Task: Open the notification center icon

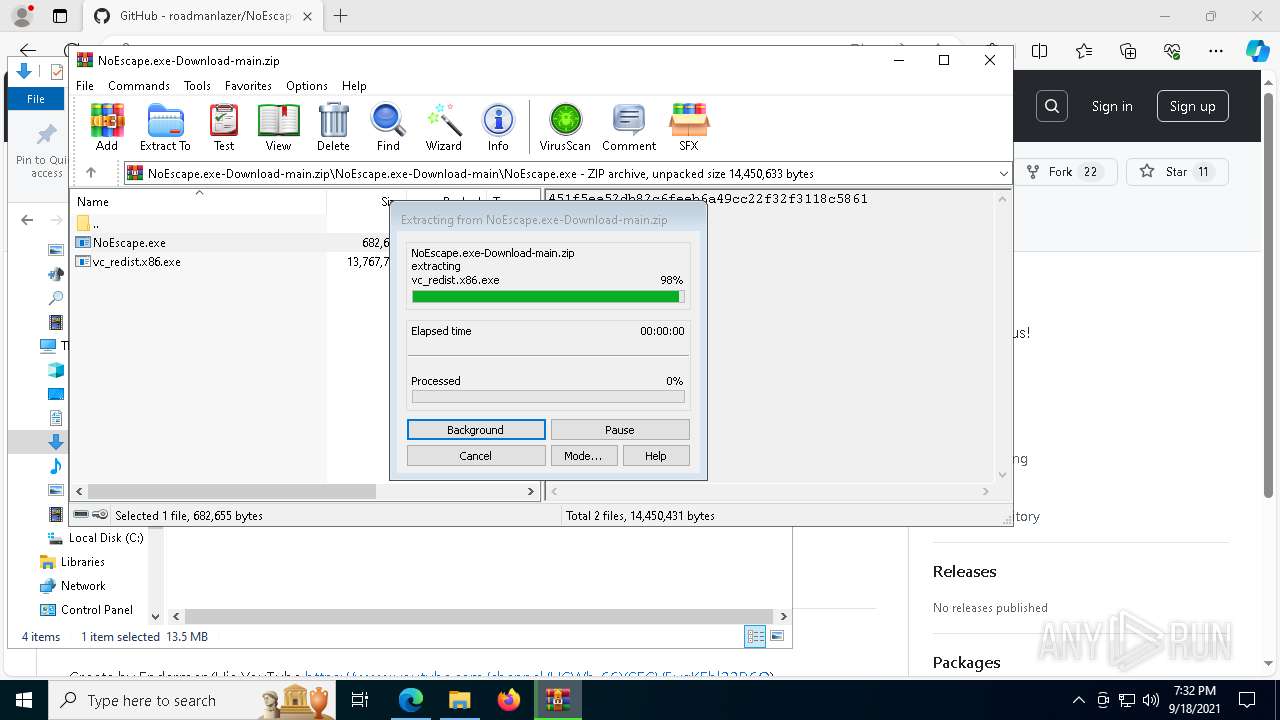Action: [x=1247, y=700]
